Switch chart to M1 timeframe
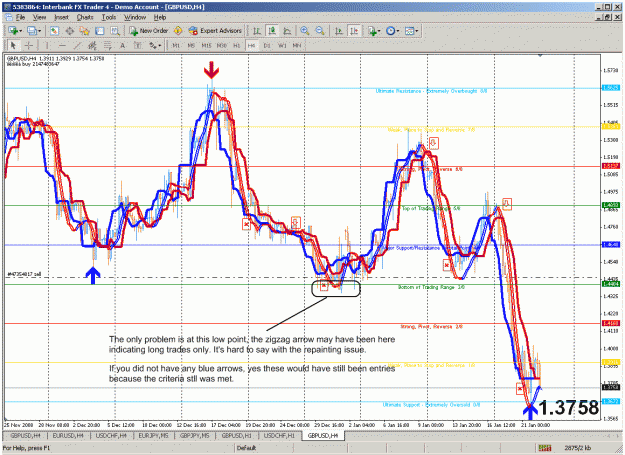 176,45
